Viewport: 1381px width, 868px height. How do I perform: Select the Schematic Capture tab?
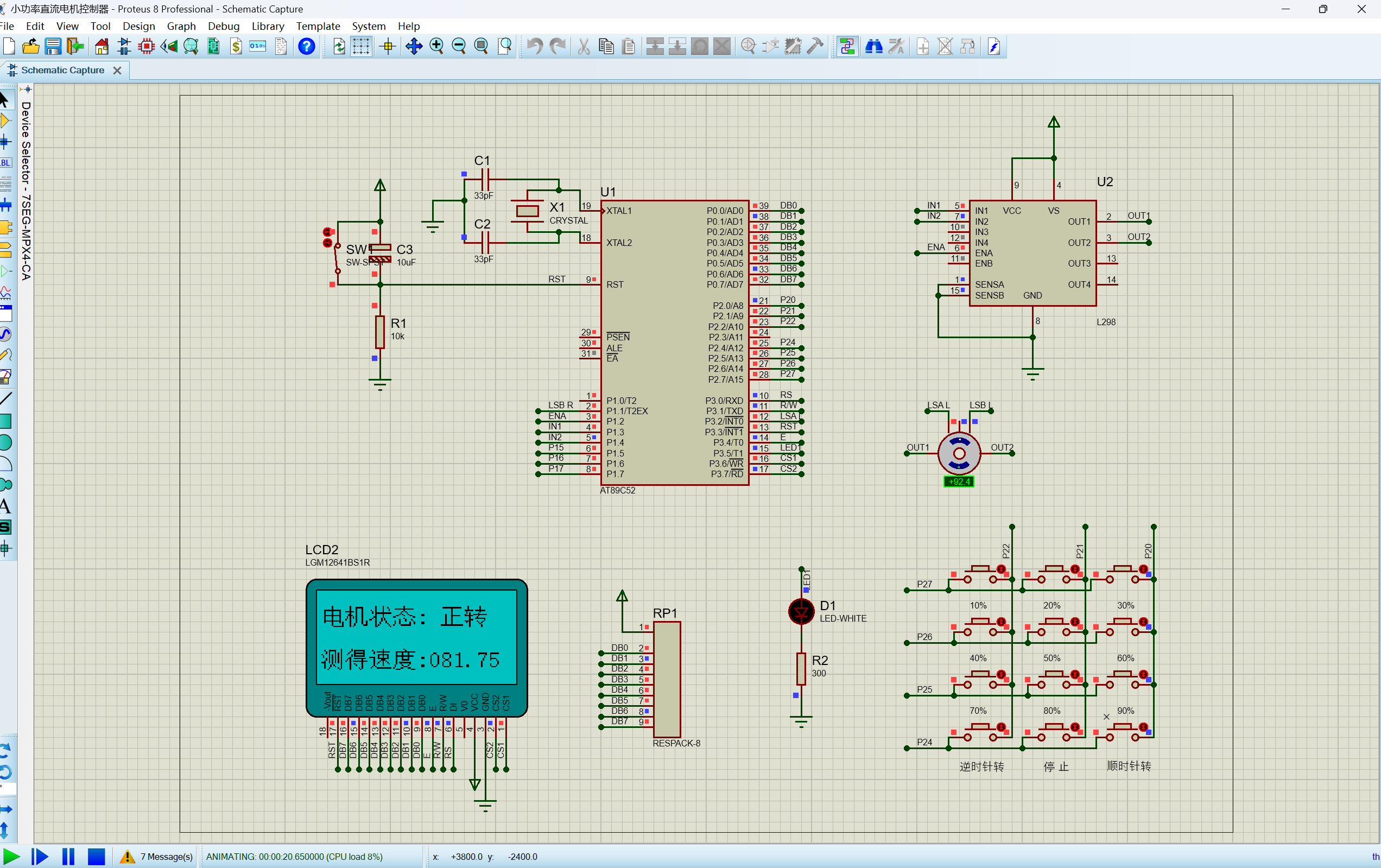pos(62,70)
